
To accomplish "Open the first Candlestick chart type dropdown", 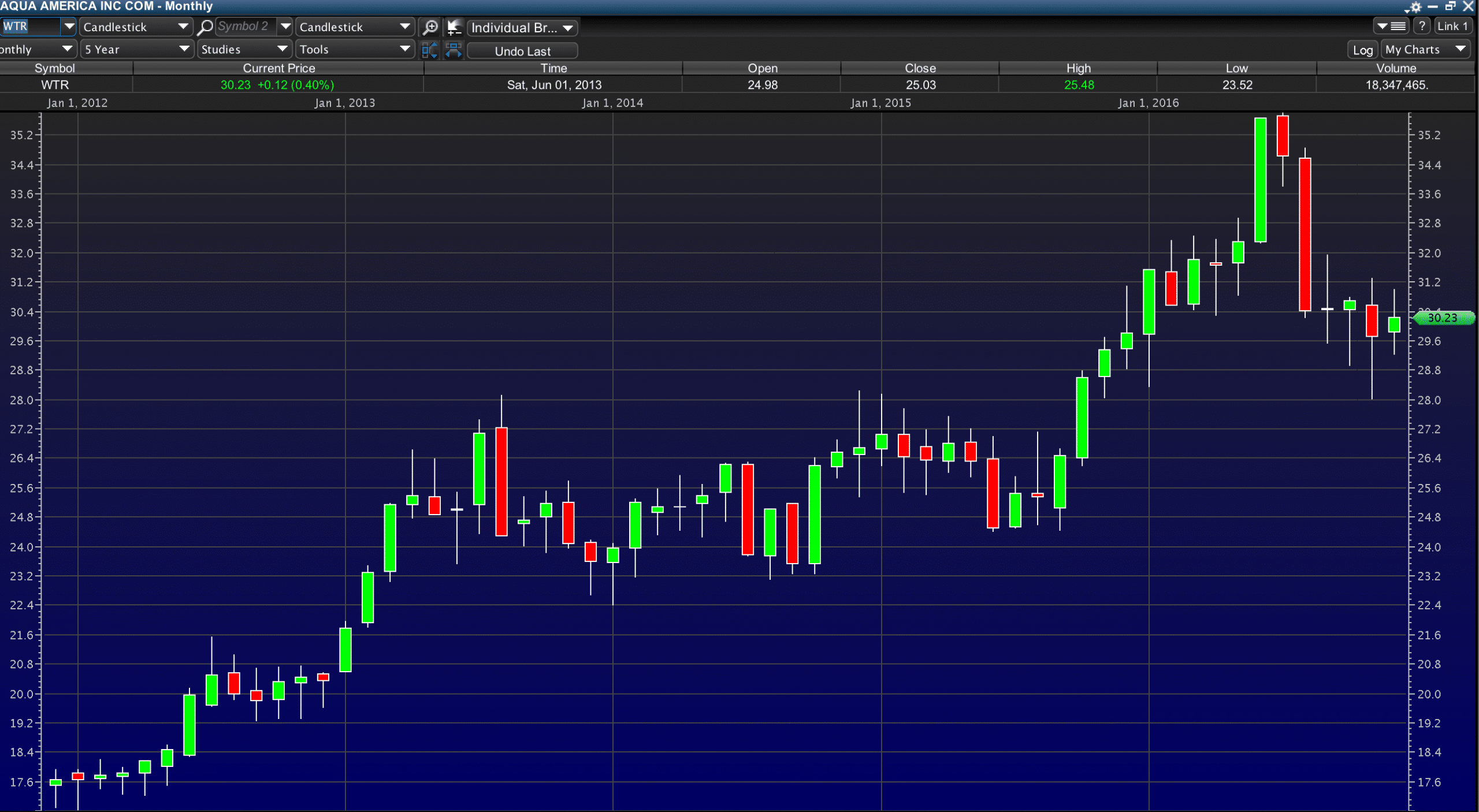I will click(x=135, y=27).
